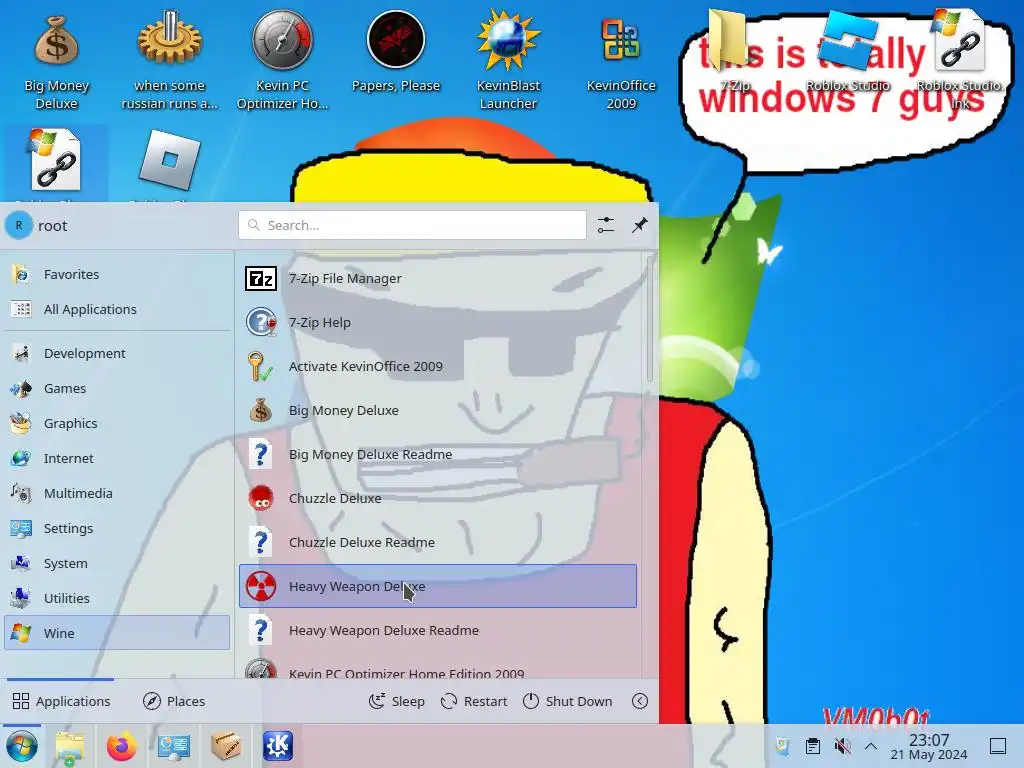The height and width of the screenshot is (768, 1024).
Task: Click the root user avatar
Action: [19, 225]
